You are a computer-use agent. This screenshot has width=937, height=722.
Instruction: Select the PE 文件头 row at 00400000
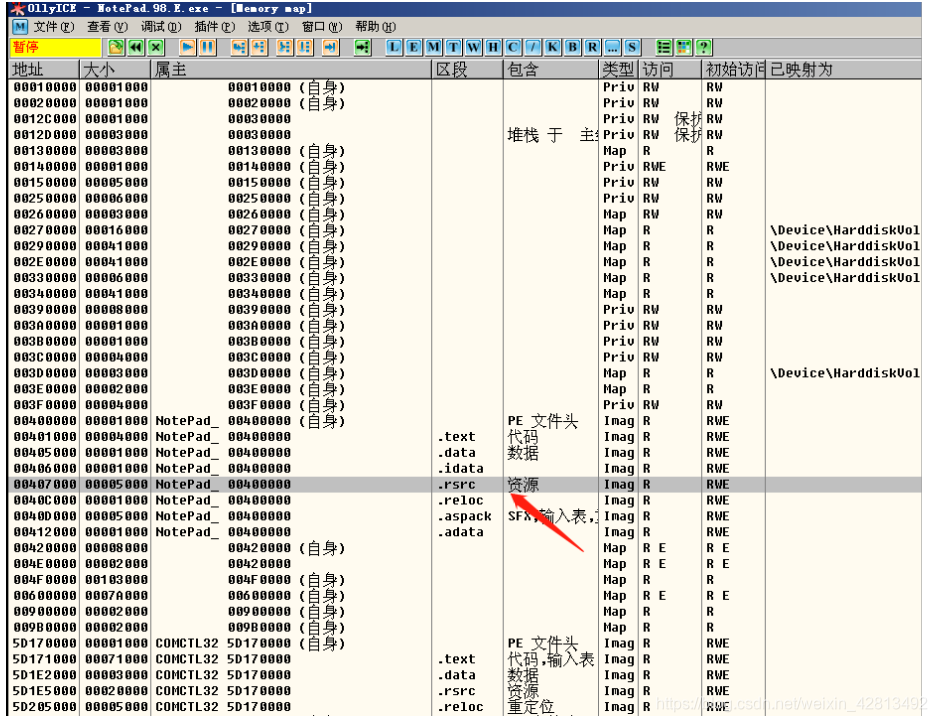click(466, 421)
